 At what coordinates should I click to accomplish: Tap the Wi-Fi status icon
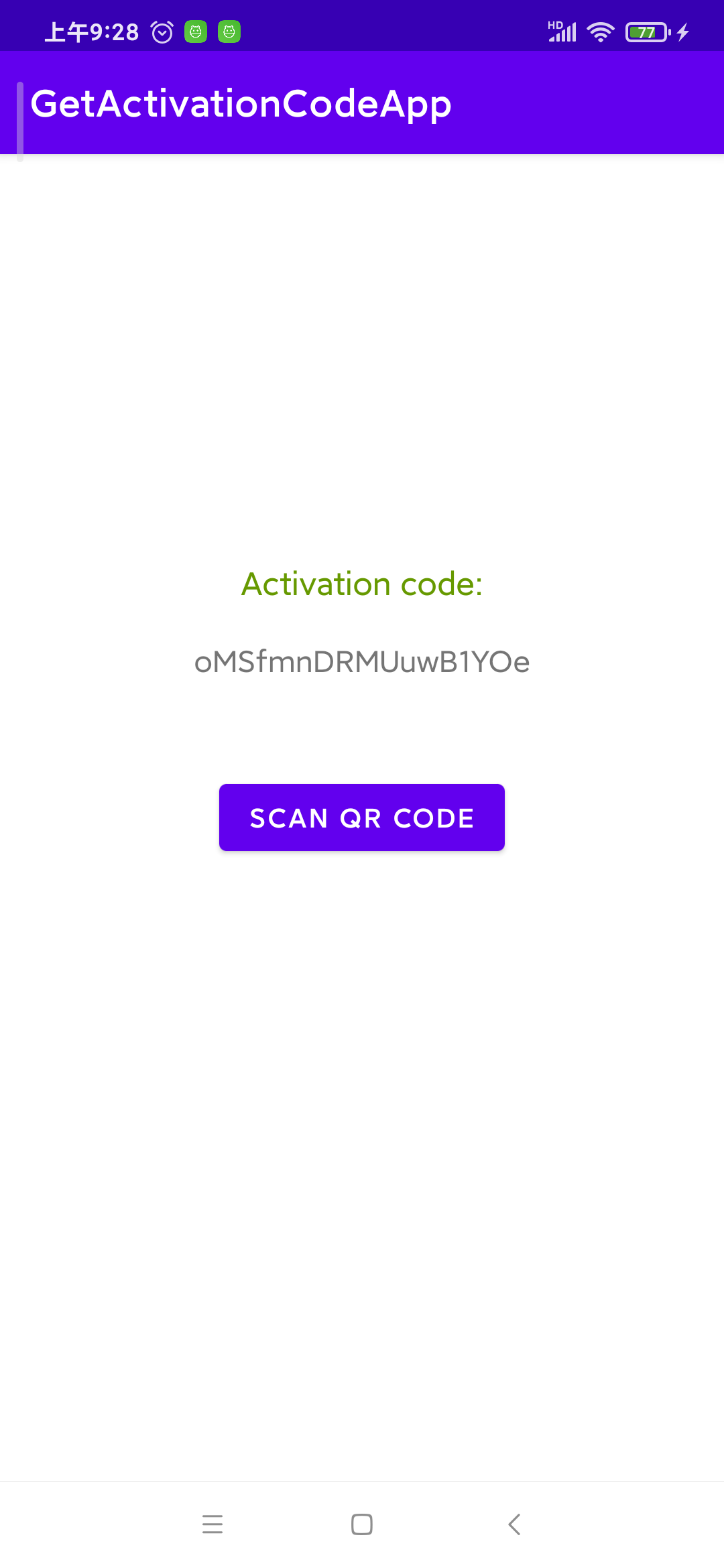pyautogui.click(x=601, y=32)
